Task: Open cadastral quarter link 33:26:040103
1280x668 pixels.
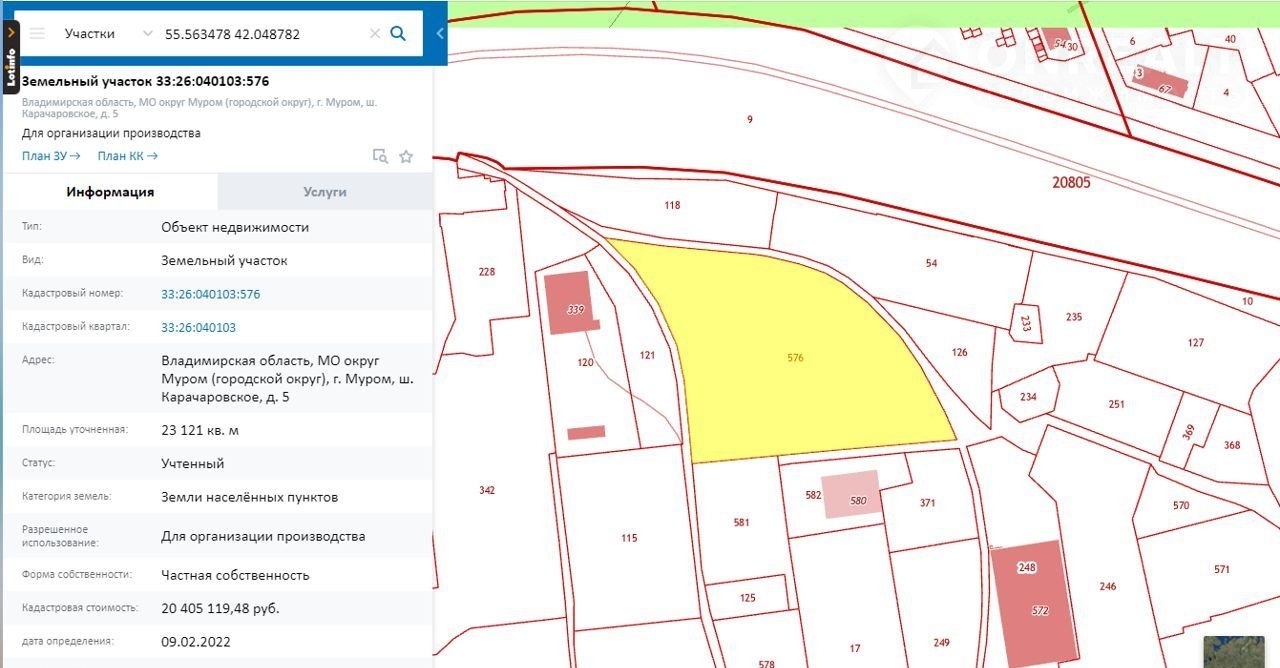Action: 198,327
